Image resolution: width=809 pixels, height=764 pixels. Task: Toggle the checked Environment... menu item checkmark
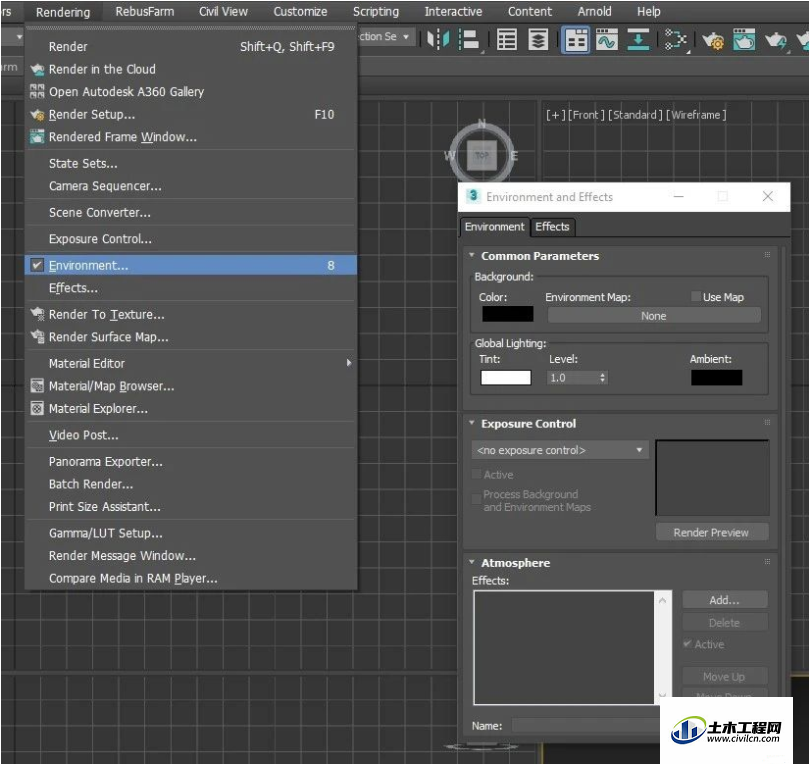coord(37,265)
